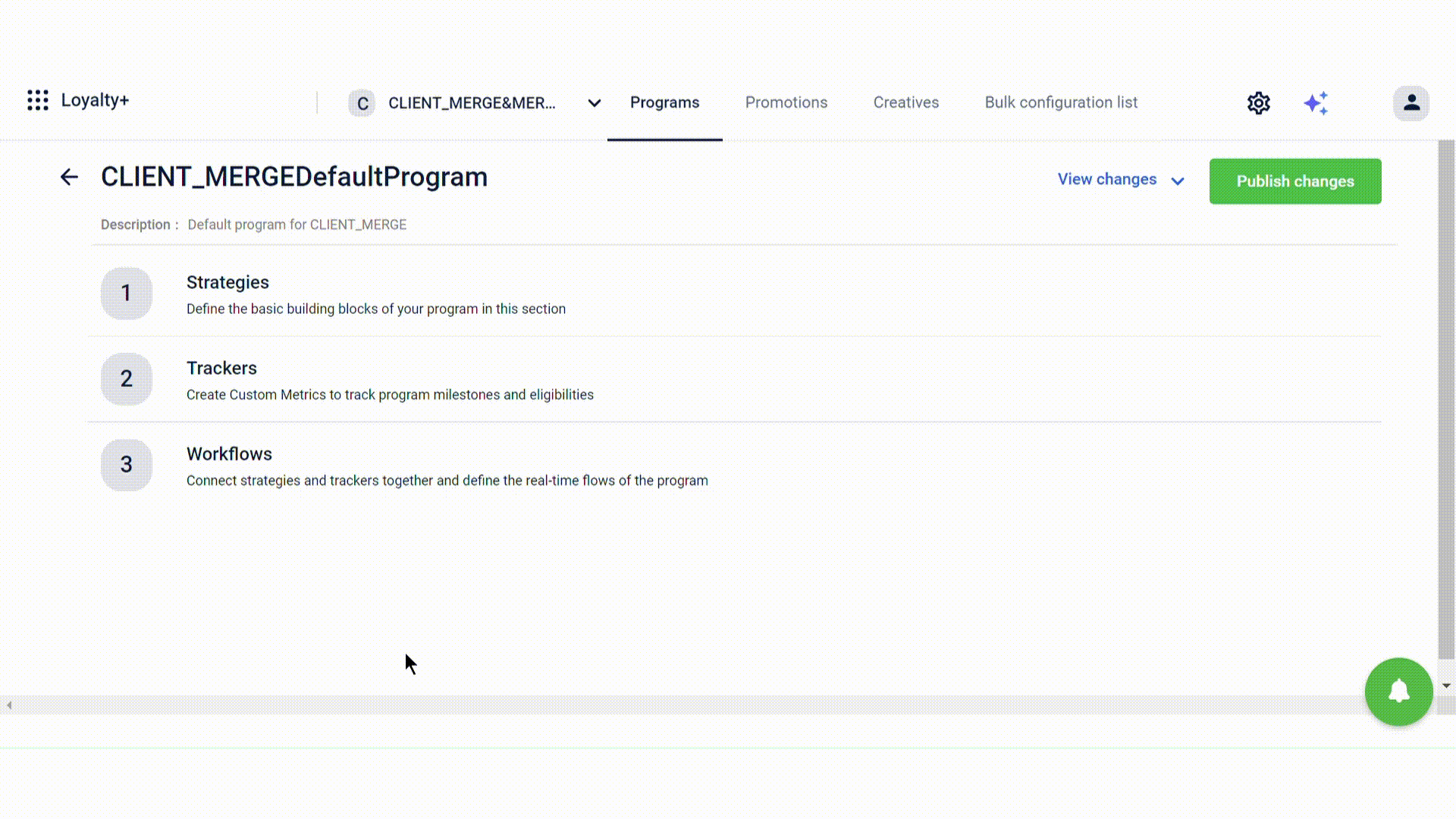Select the Promotions menu item
This screenshot has height=819, width=1456.
786,102
